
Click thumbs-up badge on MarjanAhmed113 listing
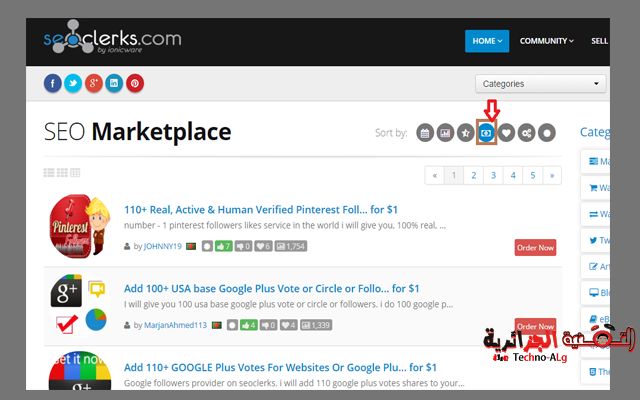249,325
